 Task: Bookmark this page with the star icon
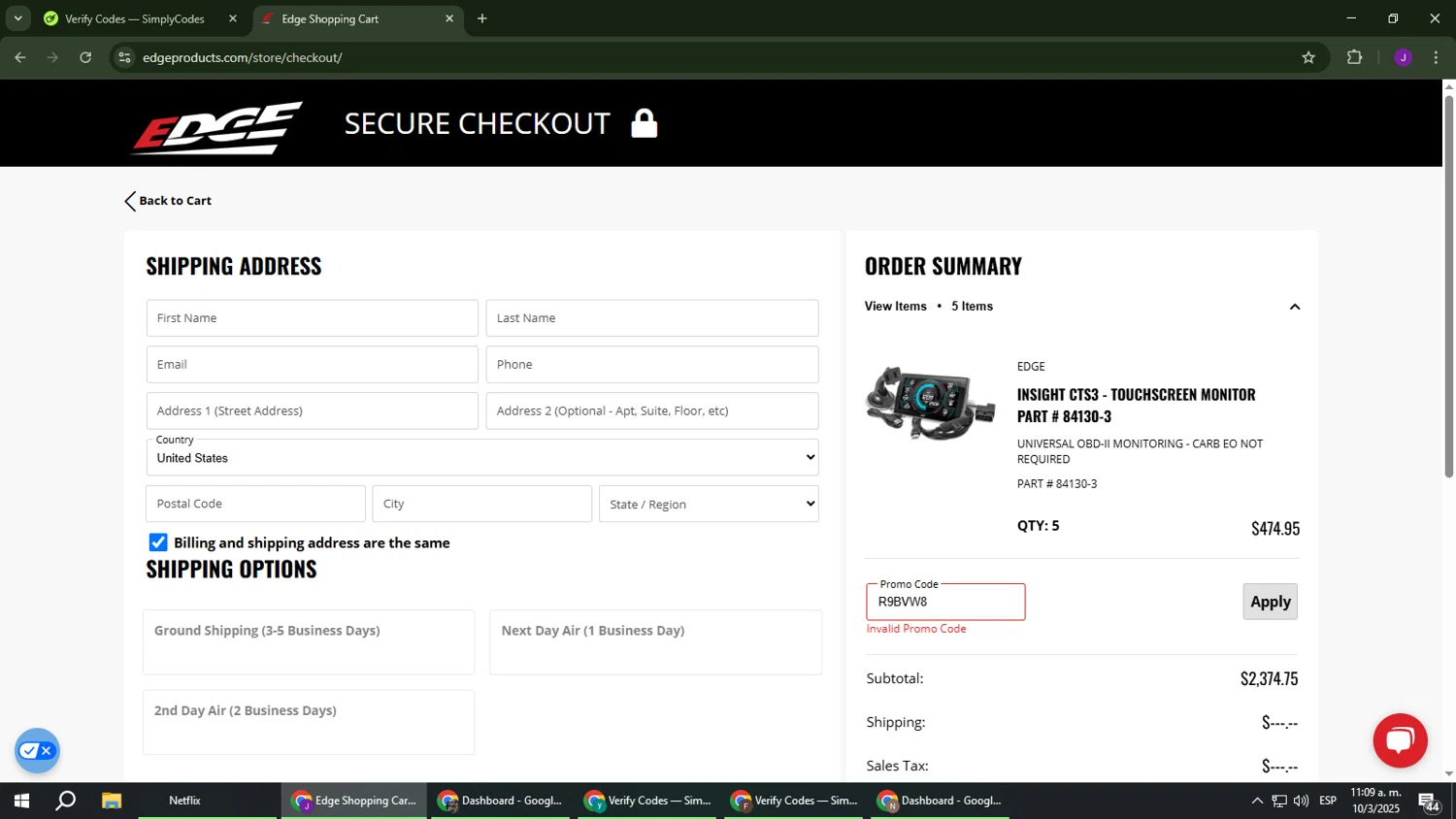(1308, 57)
